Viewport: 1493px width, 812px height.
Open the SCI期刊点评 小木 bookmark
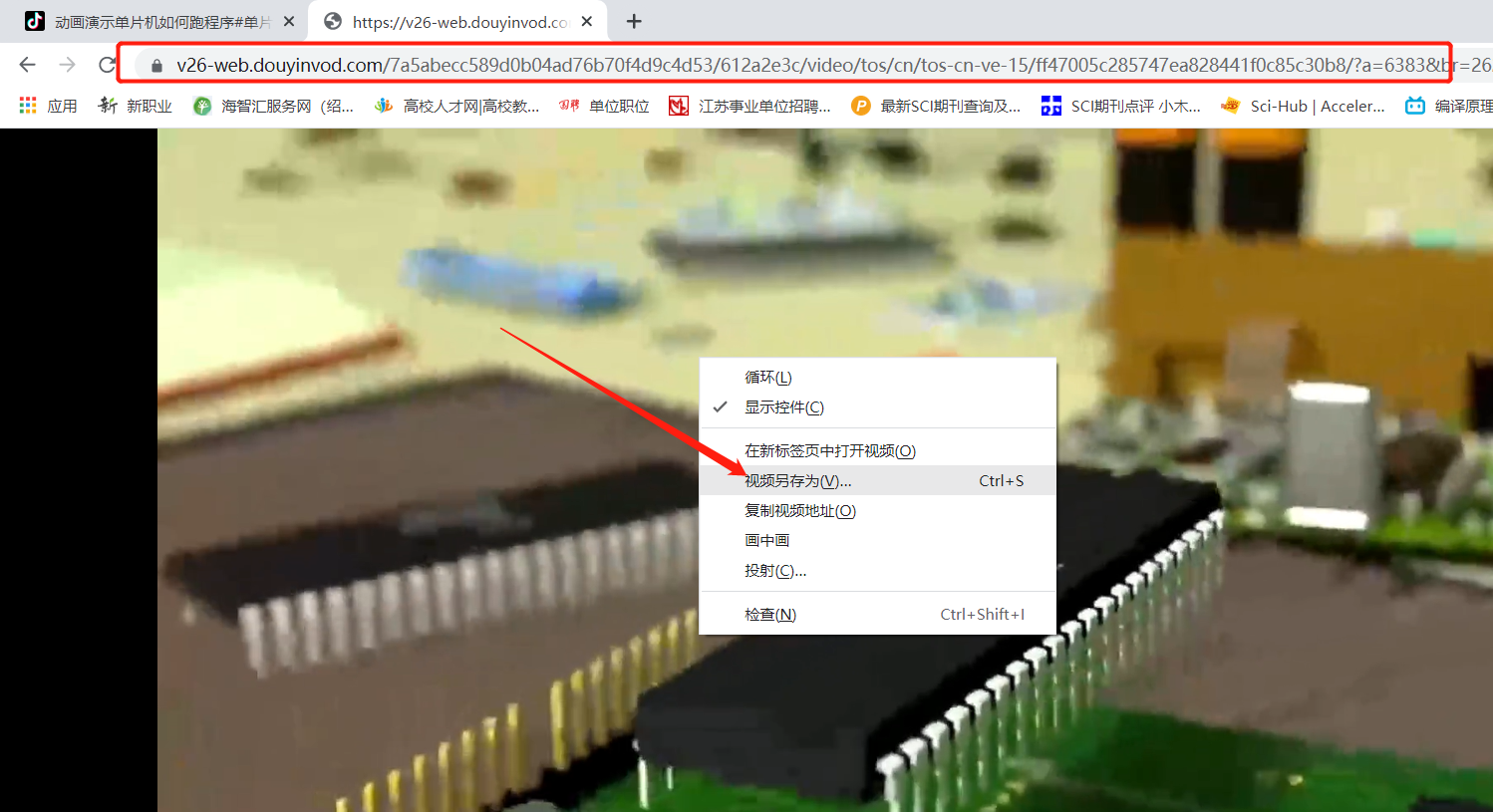[x=1120, y=106]
